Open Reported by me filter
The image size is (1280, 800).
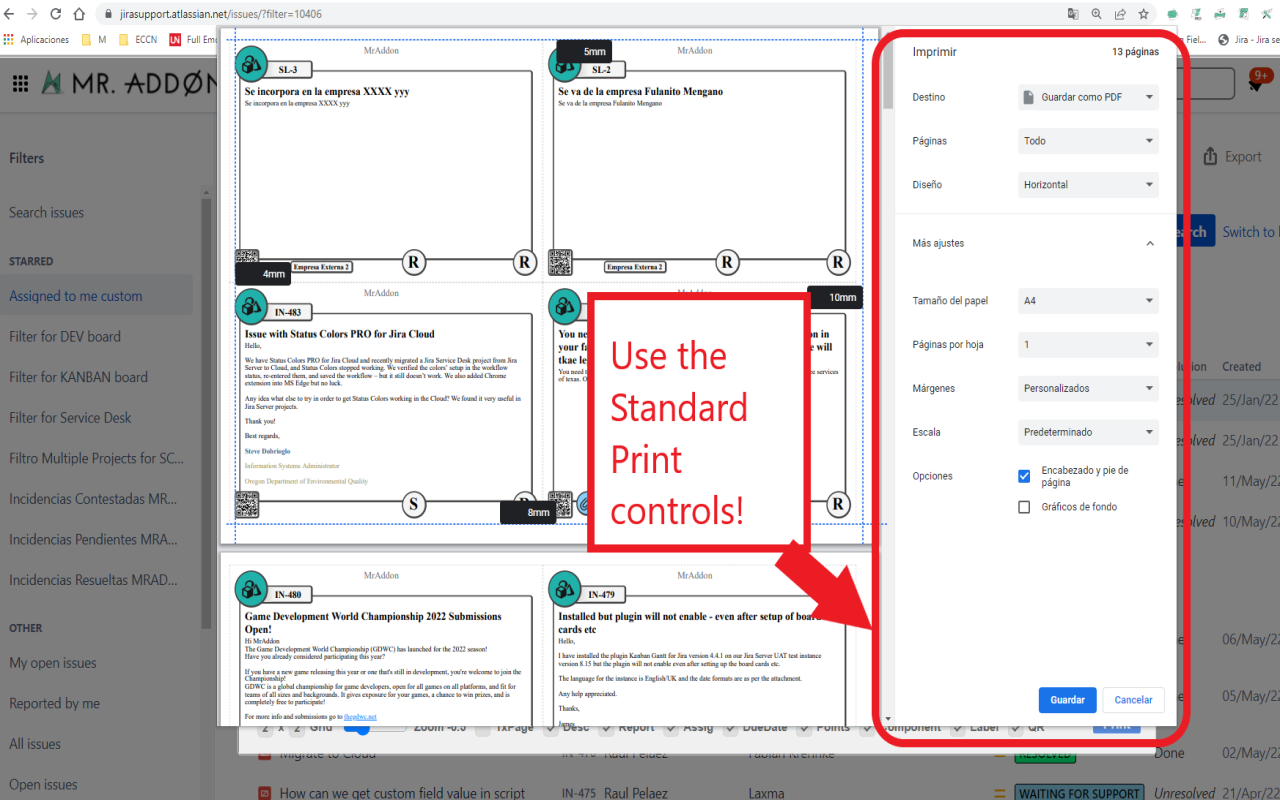(55, 703)
